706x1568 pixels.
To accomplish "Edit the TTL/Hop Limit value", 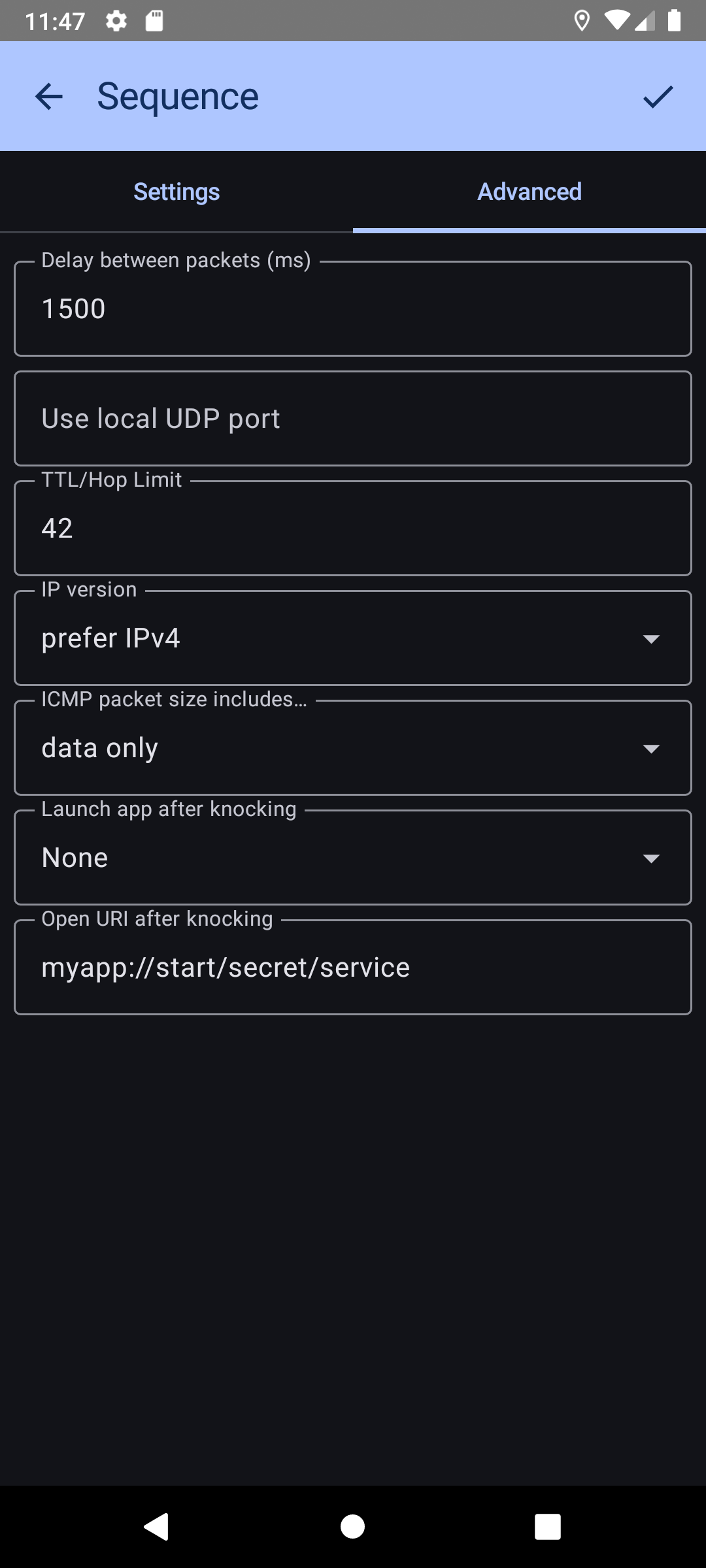I will 353,529.
